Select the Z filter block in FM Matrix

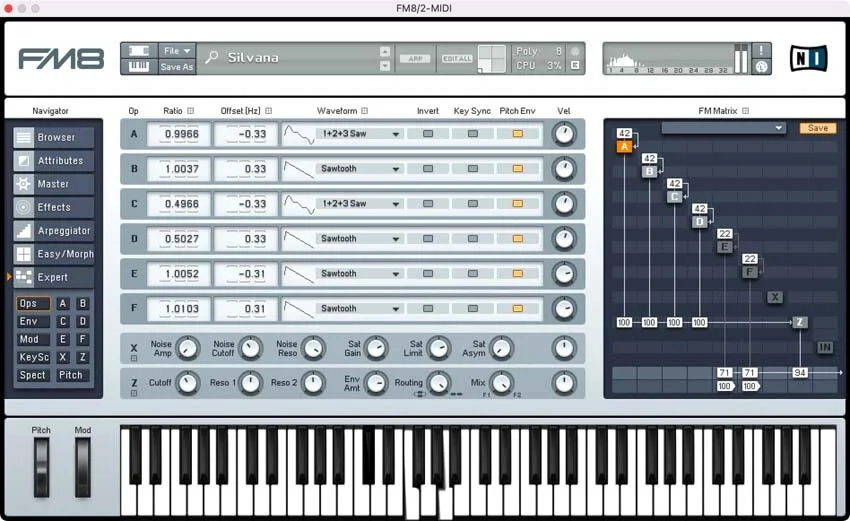tap(800, 322)
